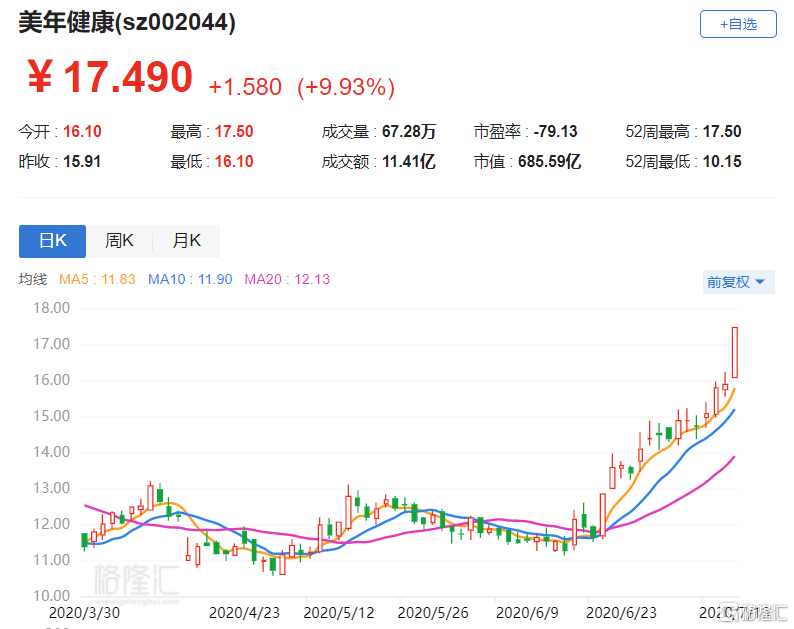Click the 均线 label
Screen dimensions: 794x629
point(33,280)
